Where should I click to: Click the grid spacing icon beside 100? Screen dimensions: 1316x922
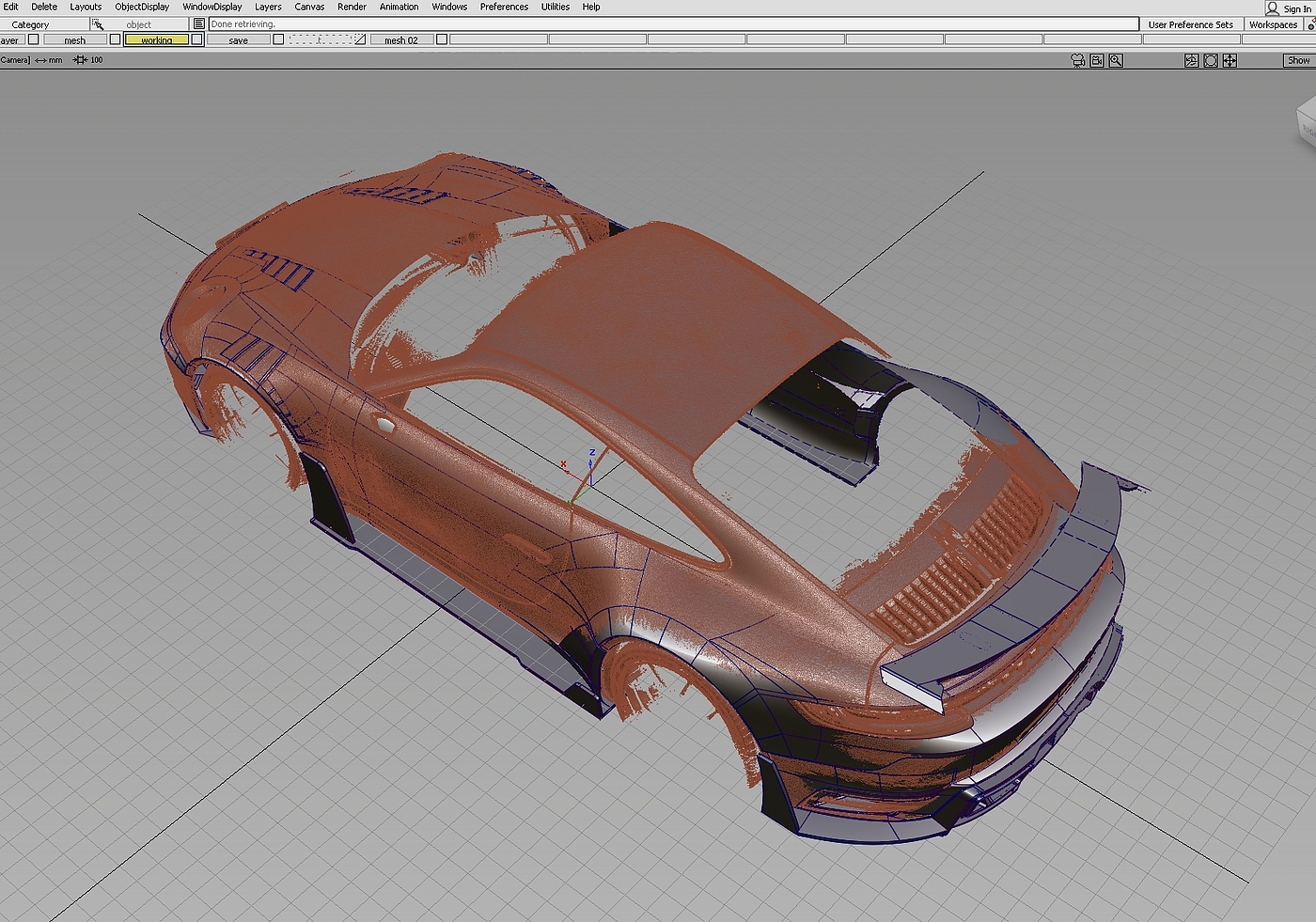[x=80, y=60]
